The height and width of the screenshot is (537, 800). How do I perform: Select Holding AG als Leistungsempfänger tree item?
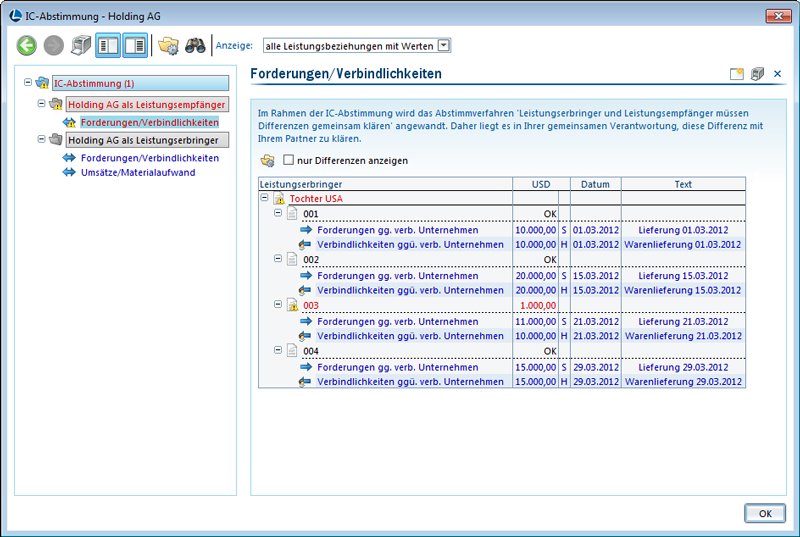tap(146, 103)
